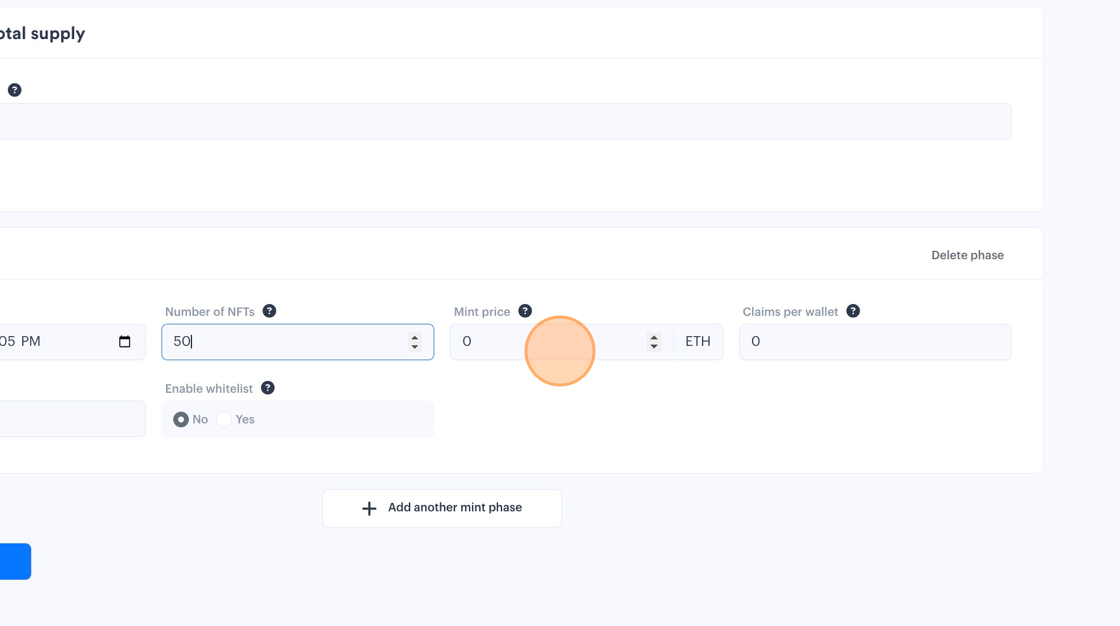
Task: Click the help icon under total supply heading
Action: [14, 90]
